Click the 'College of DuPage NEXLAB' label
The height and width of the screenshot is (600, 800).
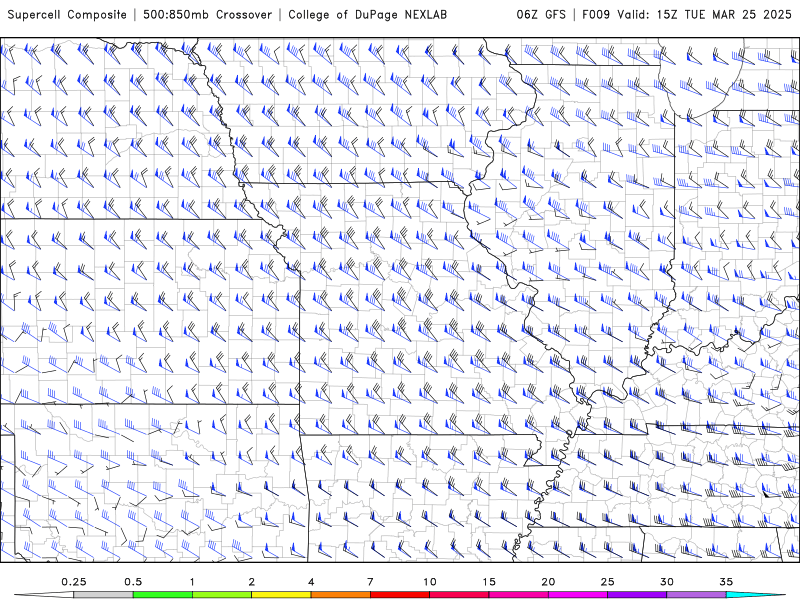click(367, 15)
